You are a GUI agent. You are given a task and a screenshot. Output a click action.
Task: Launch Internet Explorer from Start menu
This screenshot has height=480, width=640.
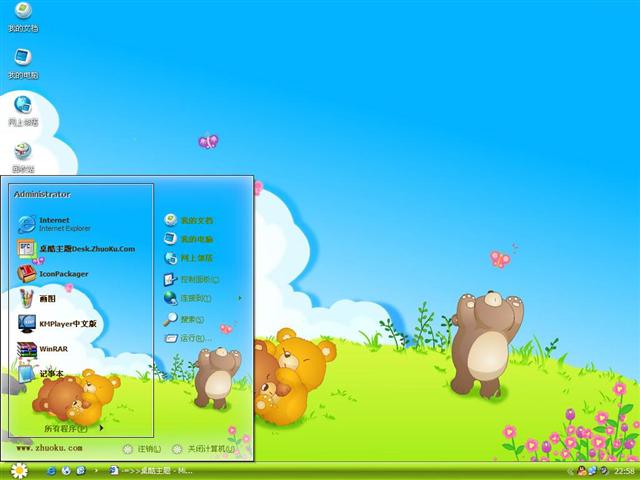click(54, 224)
